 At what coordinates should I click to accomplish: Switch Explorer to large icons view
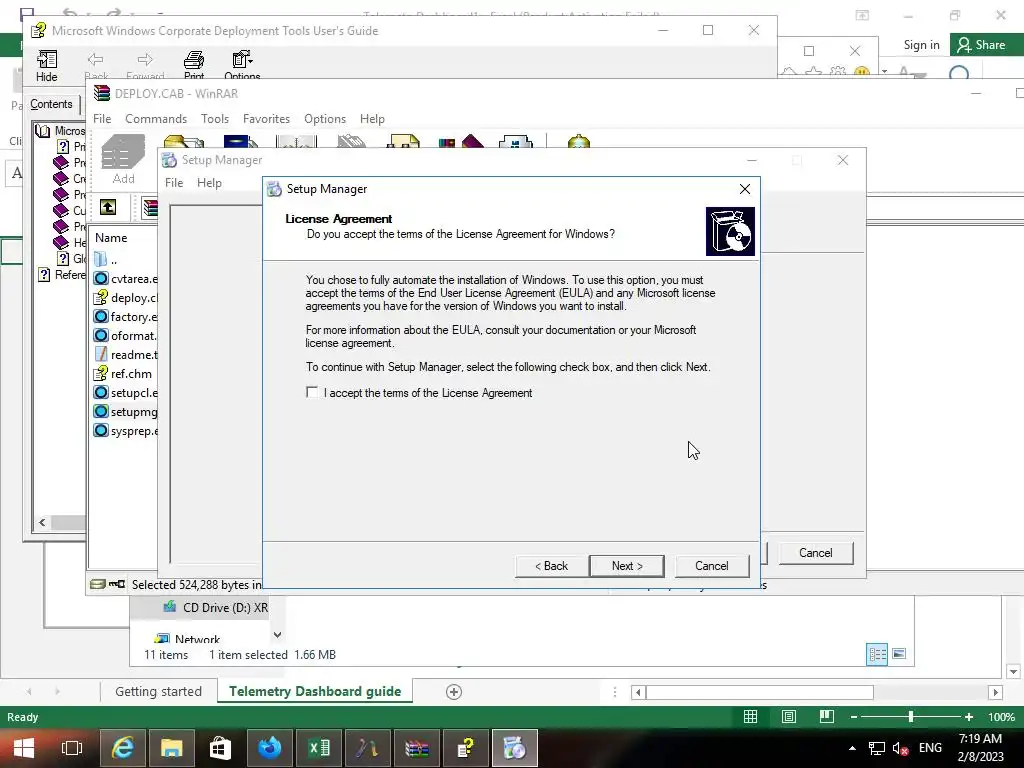[899, 654]
